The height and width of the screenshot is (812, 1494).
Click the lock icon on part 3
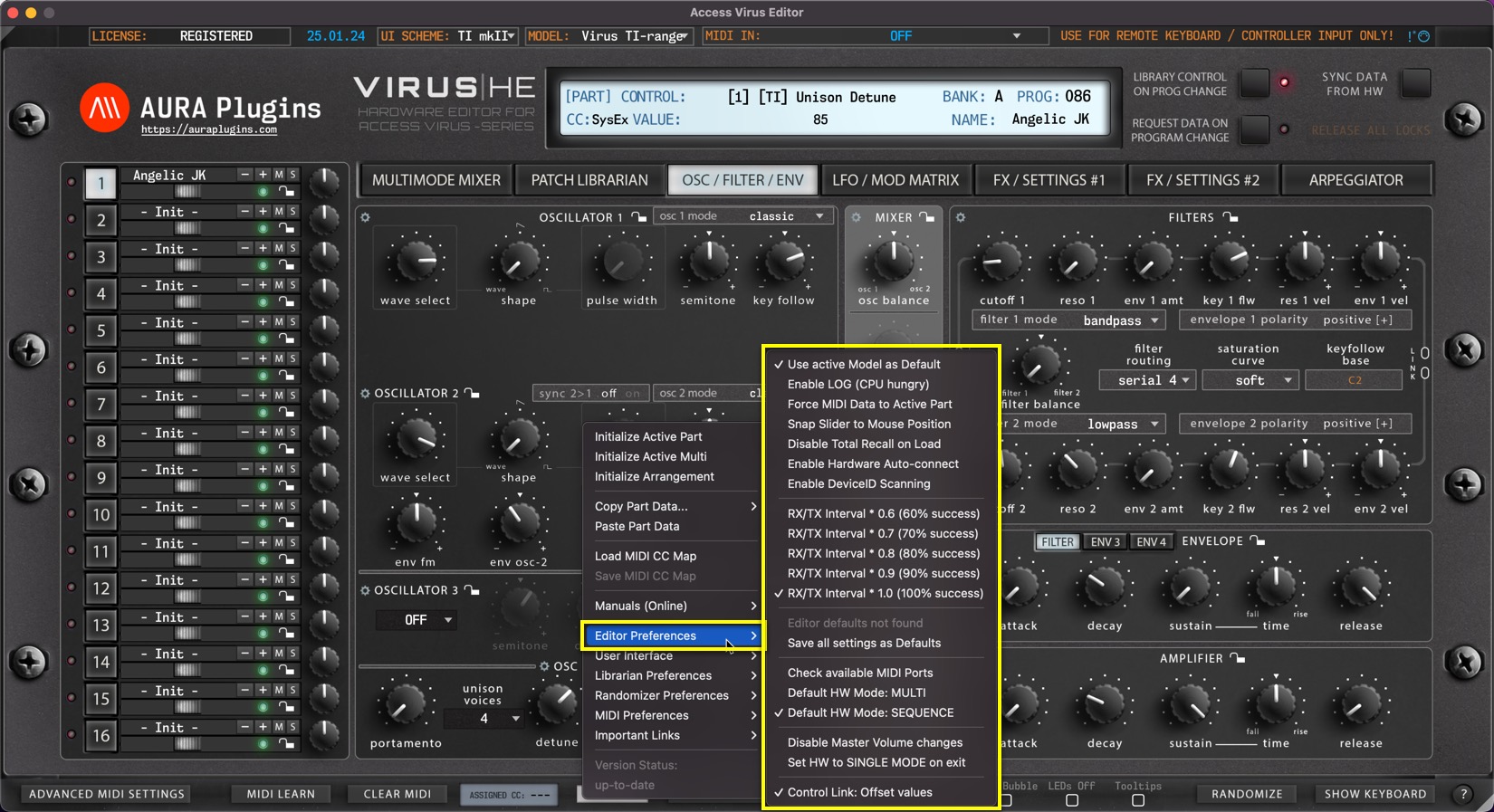click(286, 265)
